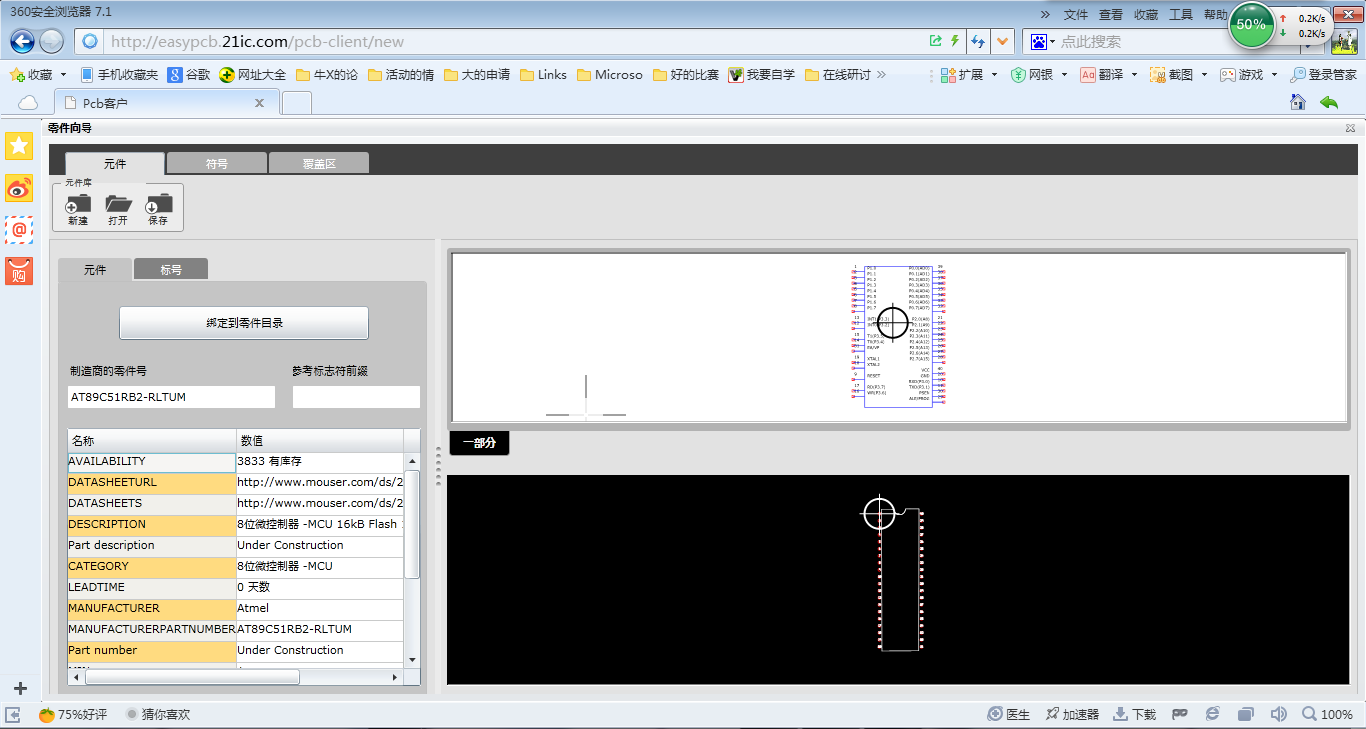The width and height of the screenshot is (1366, 729).
Task: Open the Weibo sidebar icon
Action: pos(19,188)
